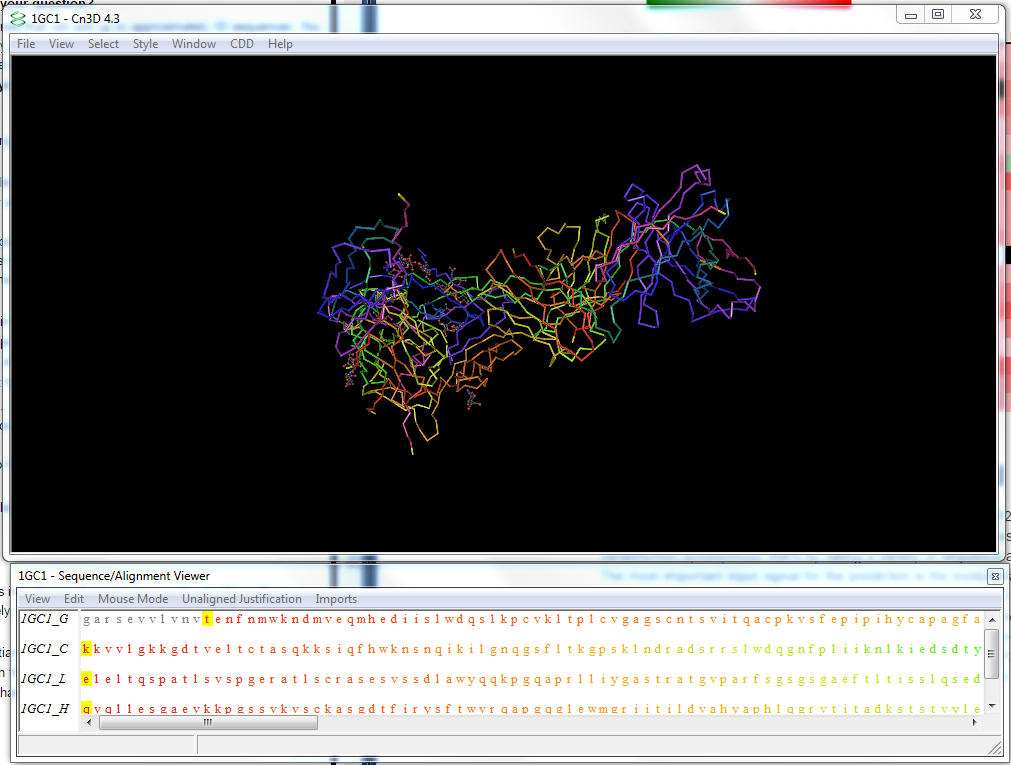Image resolution: width=1011 pixels, height=765 pixels.
Task: Open the Imports menu in sequence viewer
Action: click(x=336, y=599)
